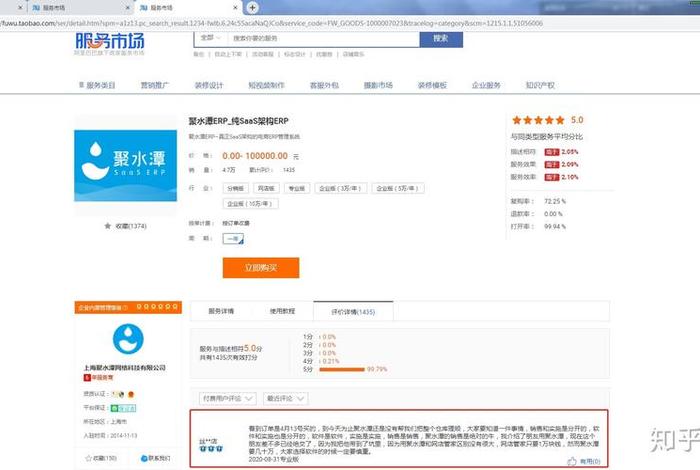Switch to the 评价详情(1435) tab
This screenshot has width=700, height=470.
(x=353, y=312)
